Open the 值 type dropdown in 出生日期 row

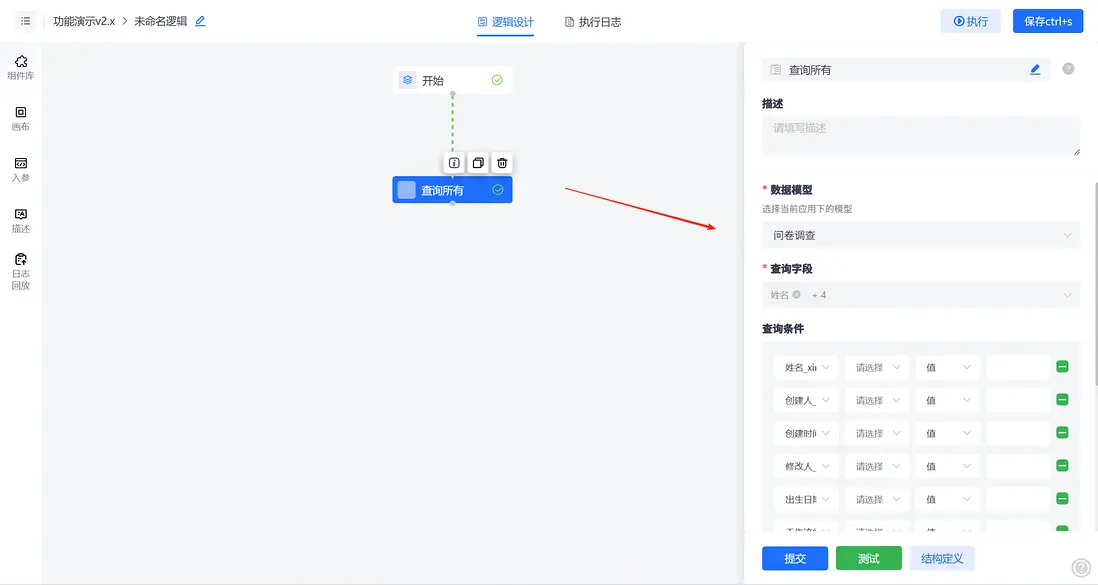(x=947, y=499)
